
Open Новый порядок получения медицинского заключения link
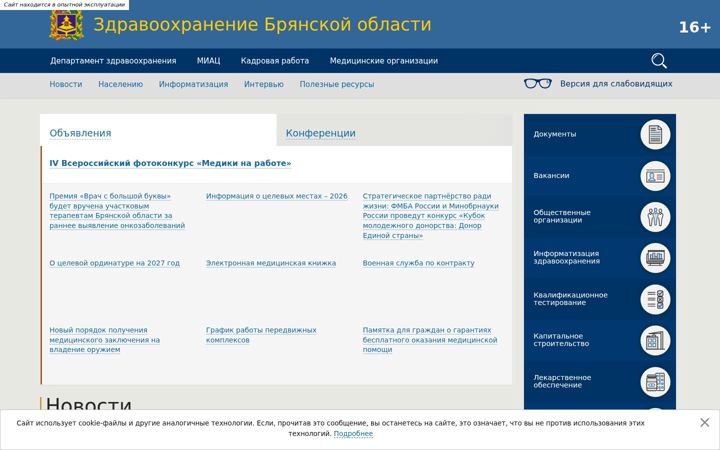[105, 340]
